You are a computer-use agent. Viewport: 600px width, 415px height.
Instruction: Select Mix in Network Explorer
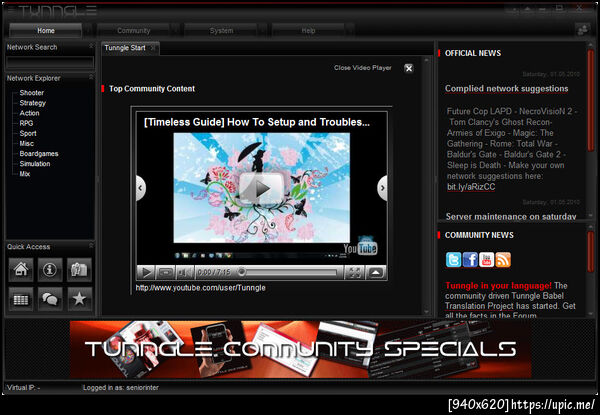tap(24, 174)
